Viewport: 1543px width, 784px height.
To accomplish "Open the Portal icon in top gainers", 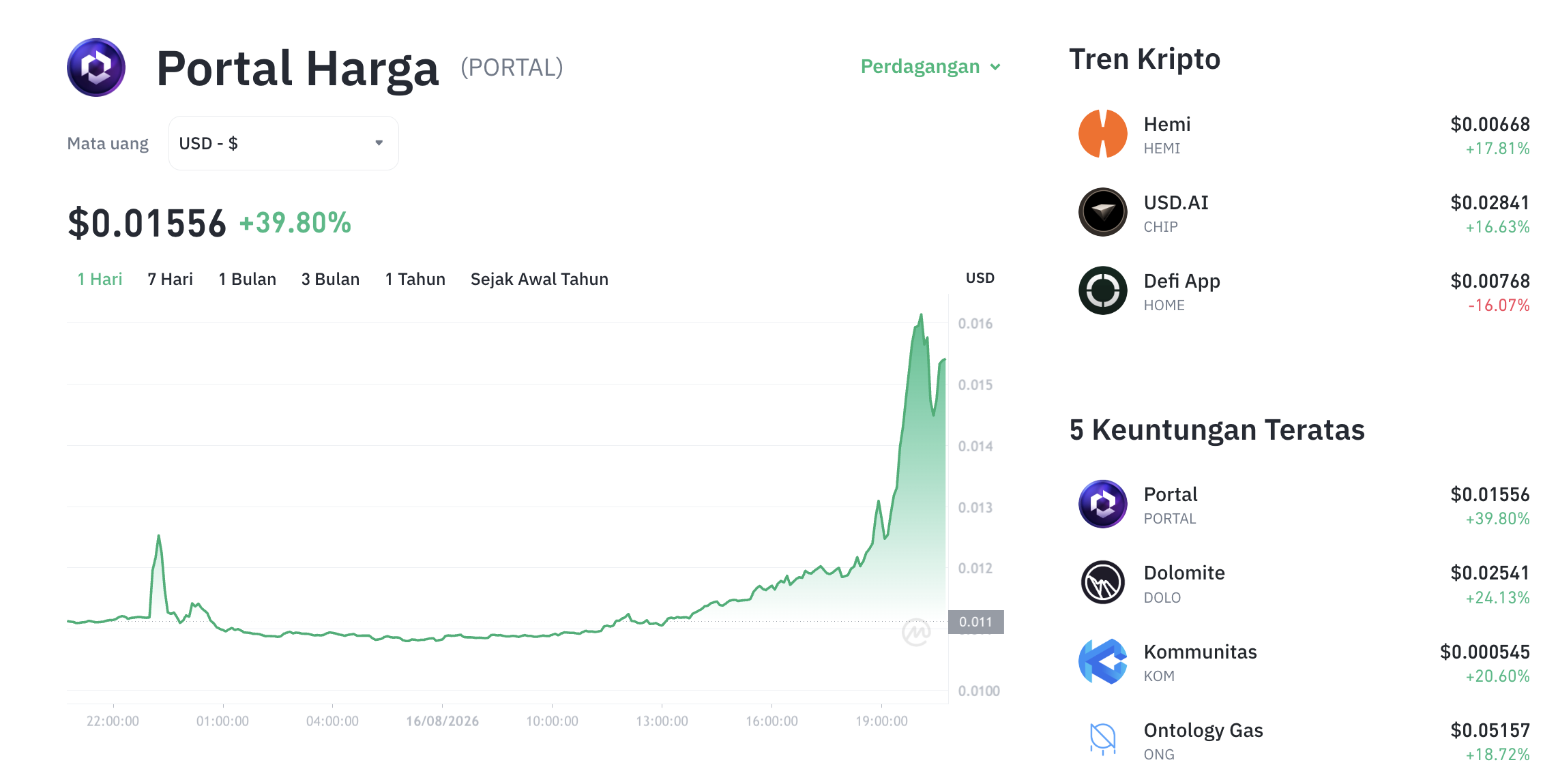I will tap(1102, 504).
